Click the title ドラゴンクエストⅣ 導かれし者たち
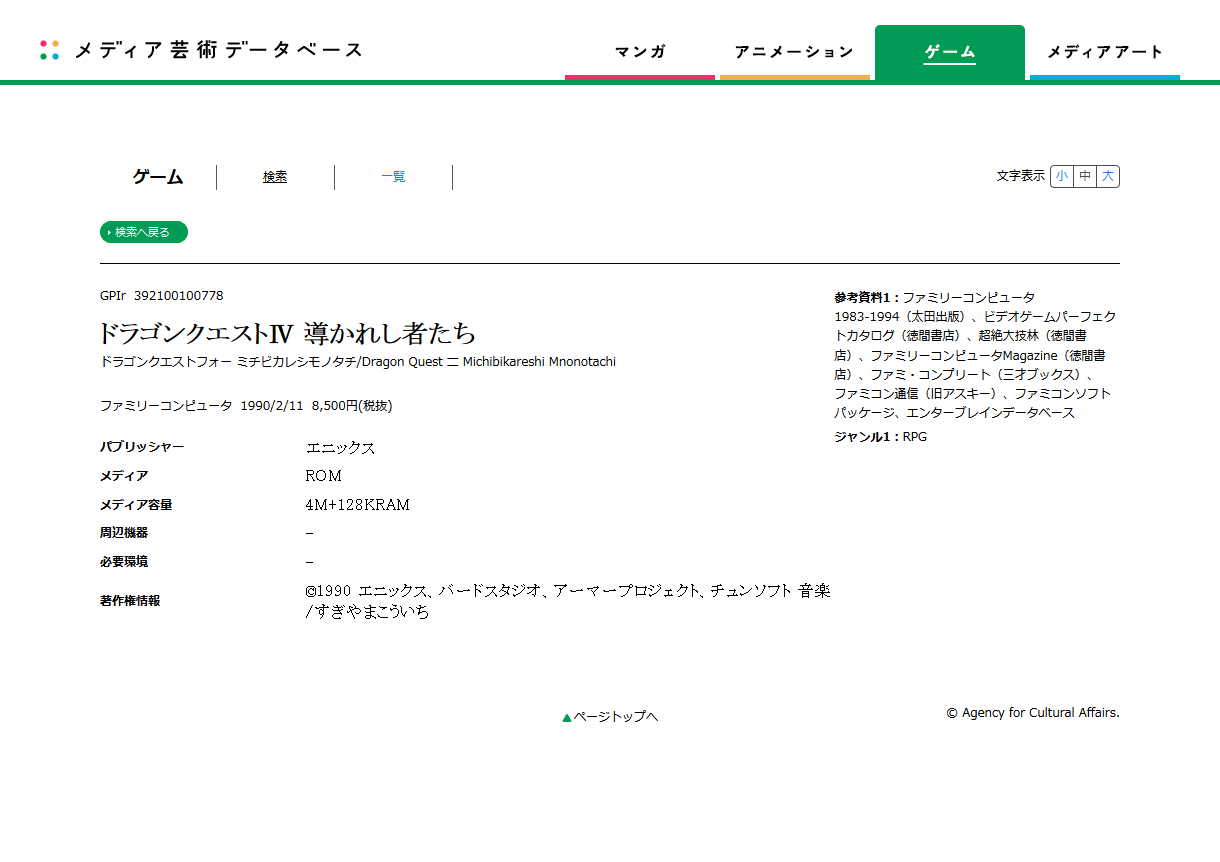1220x862 pixels. click(288, 333)
